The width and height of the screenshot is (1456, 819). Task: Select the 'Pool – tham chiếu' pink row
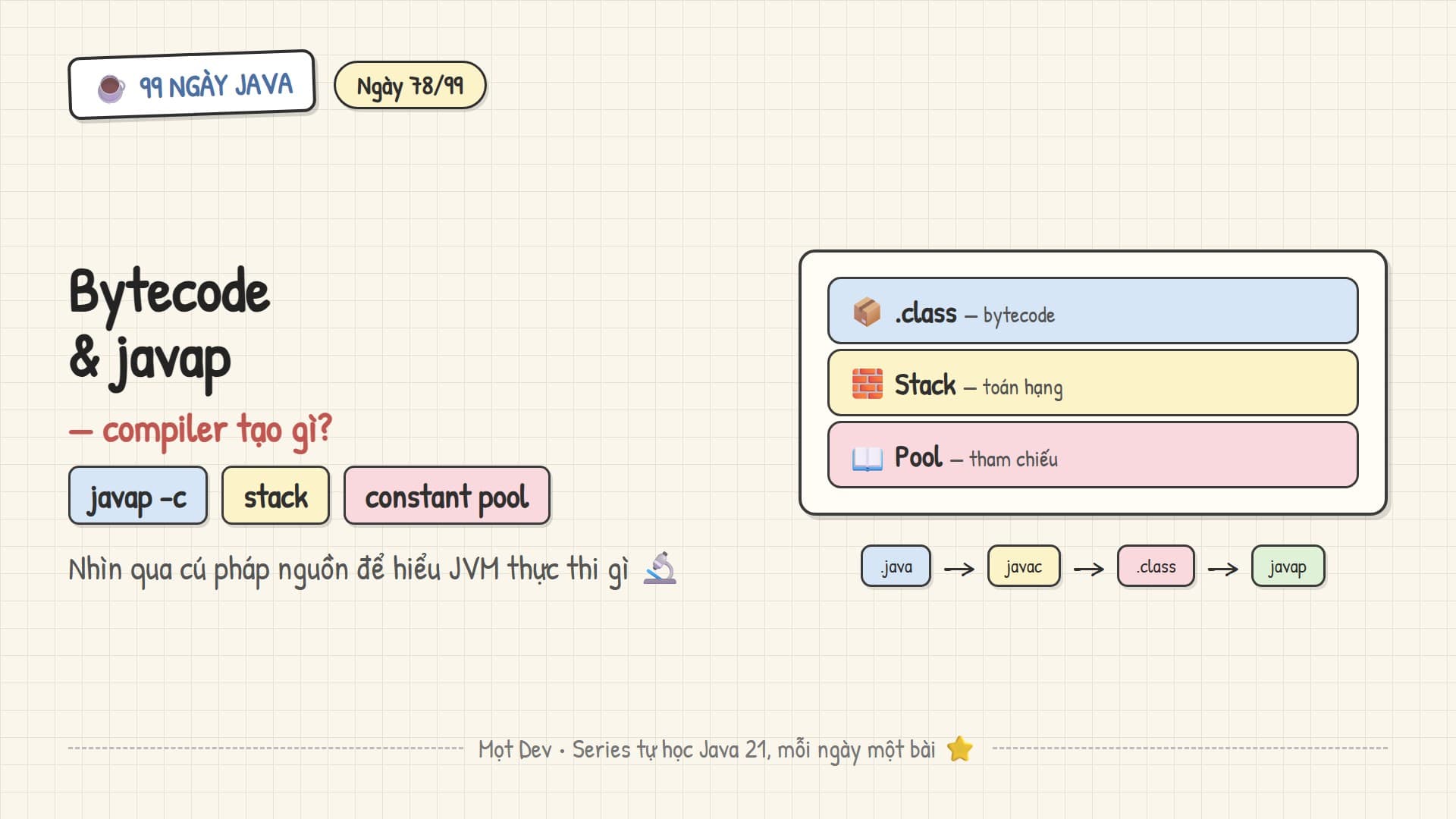point(1093,455)
